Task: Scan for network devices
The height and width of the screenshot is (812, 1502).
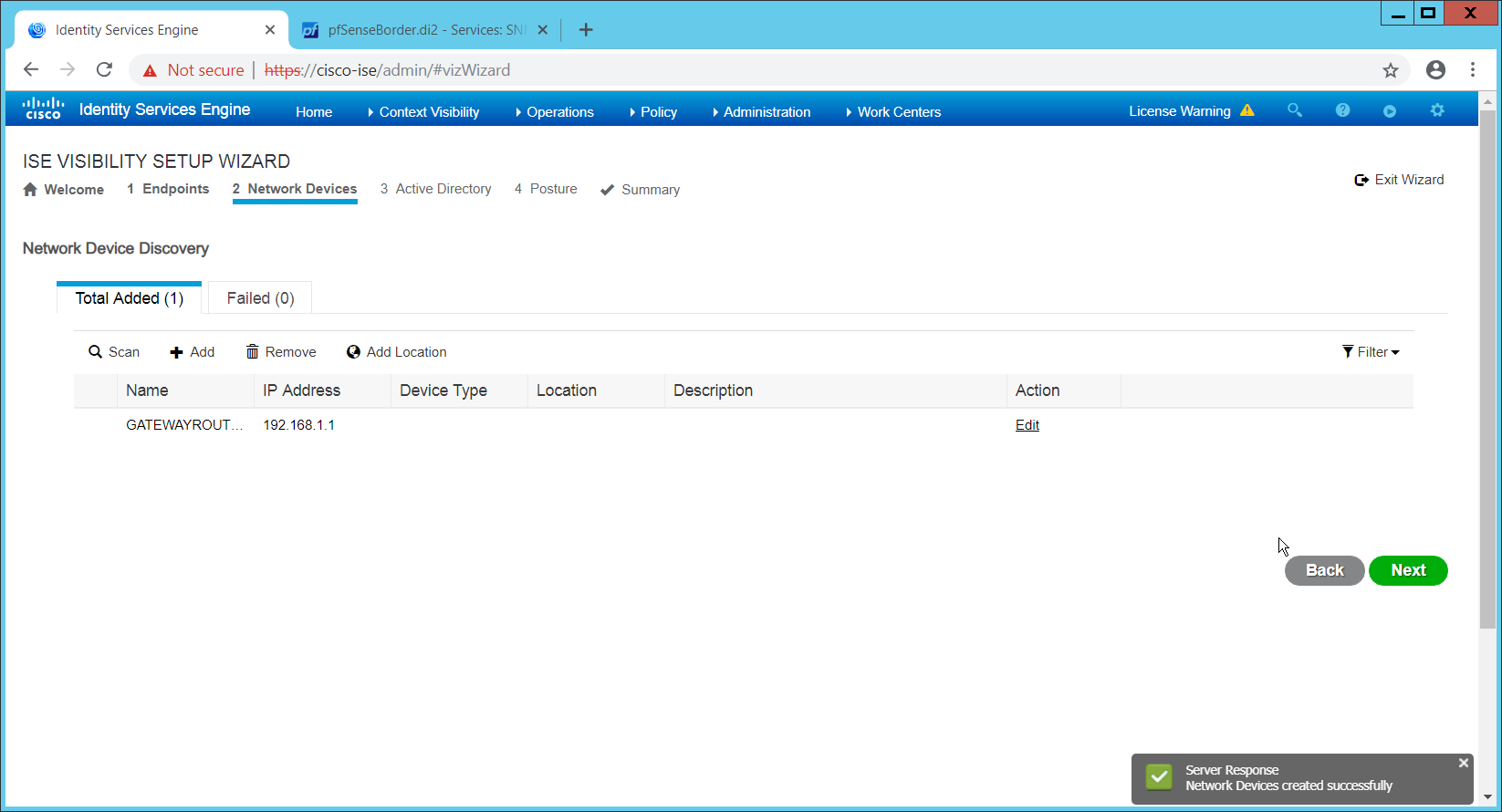Action: 114,352
